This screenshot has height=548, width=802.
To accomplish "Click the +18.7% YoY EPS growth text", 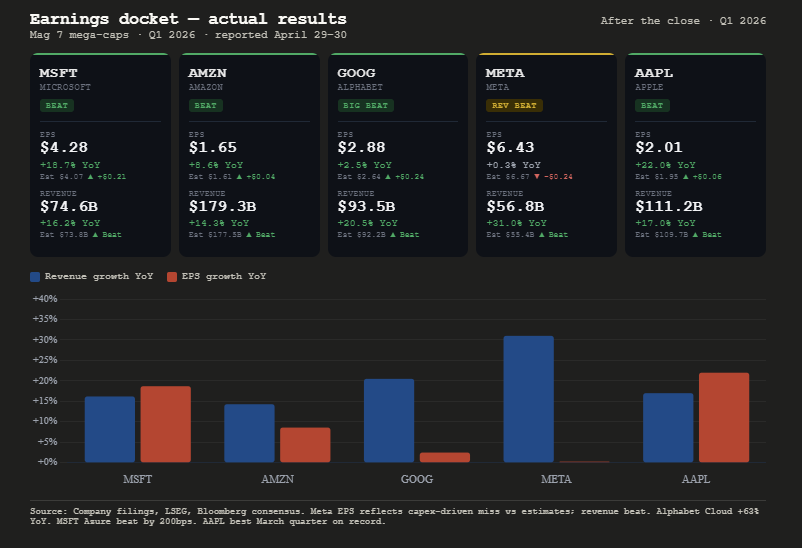I will point(70,165).
